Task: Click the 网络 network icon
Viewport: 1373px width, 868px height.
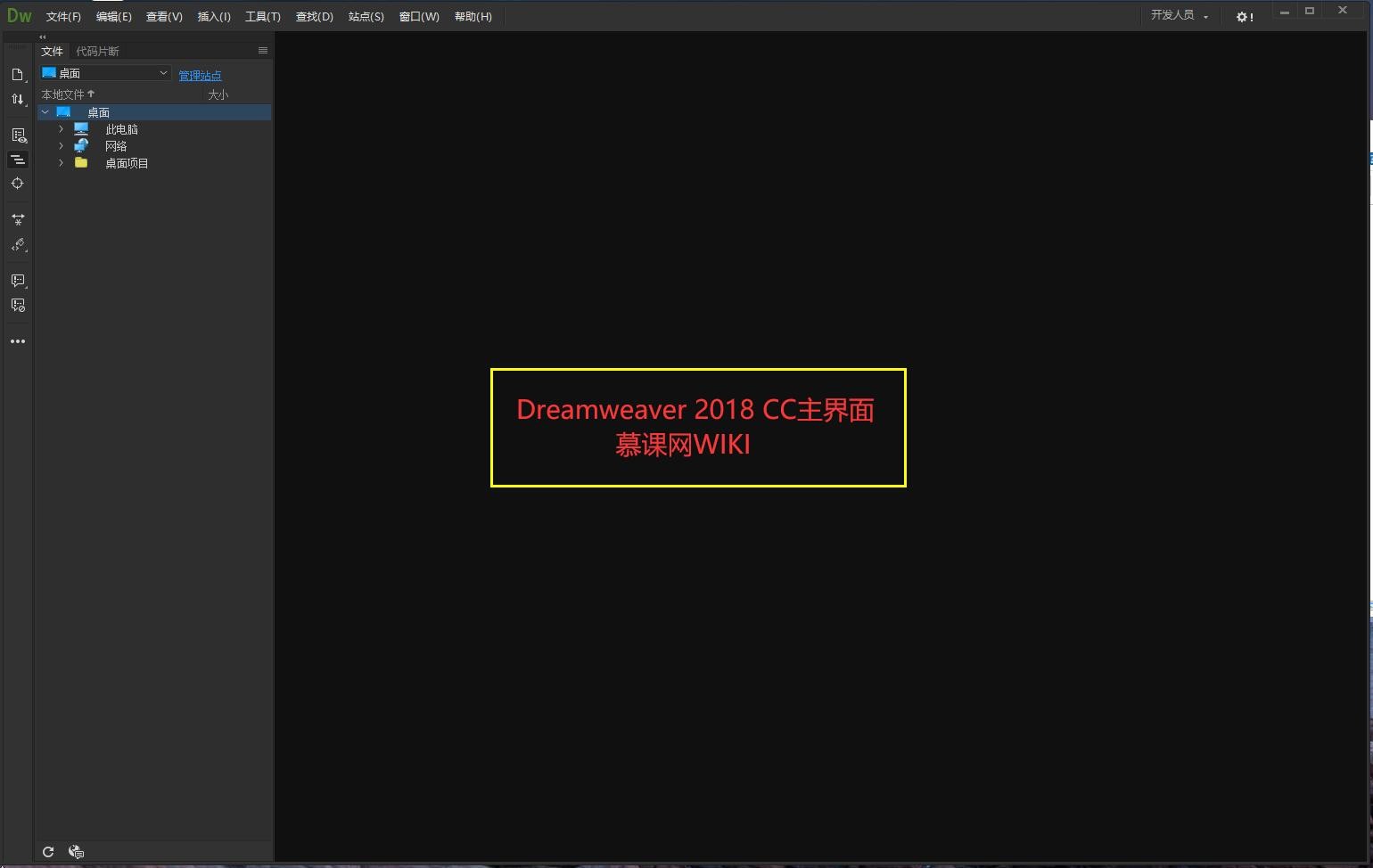Action: click(81, 145)
